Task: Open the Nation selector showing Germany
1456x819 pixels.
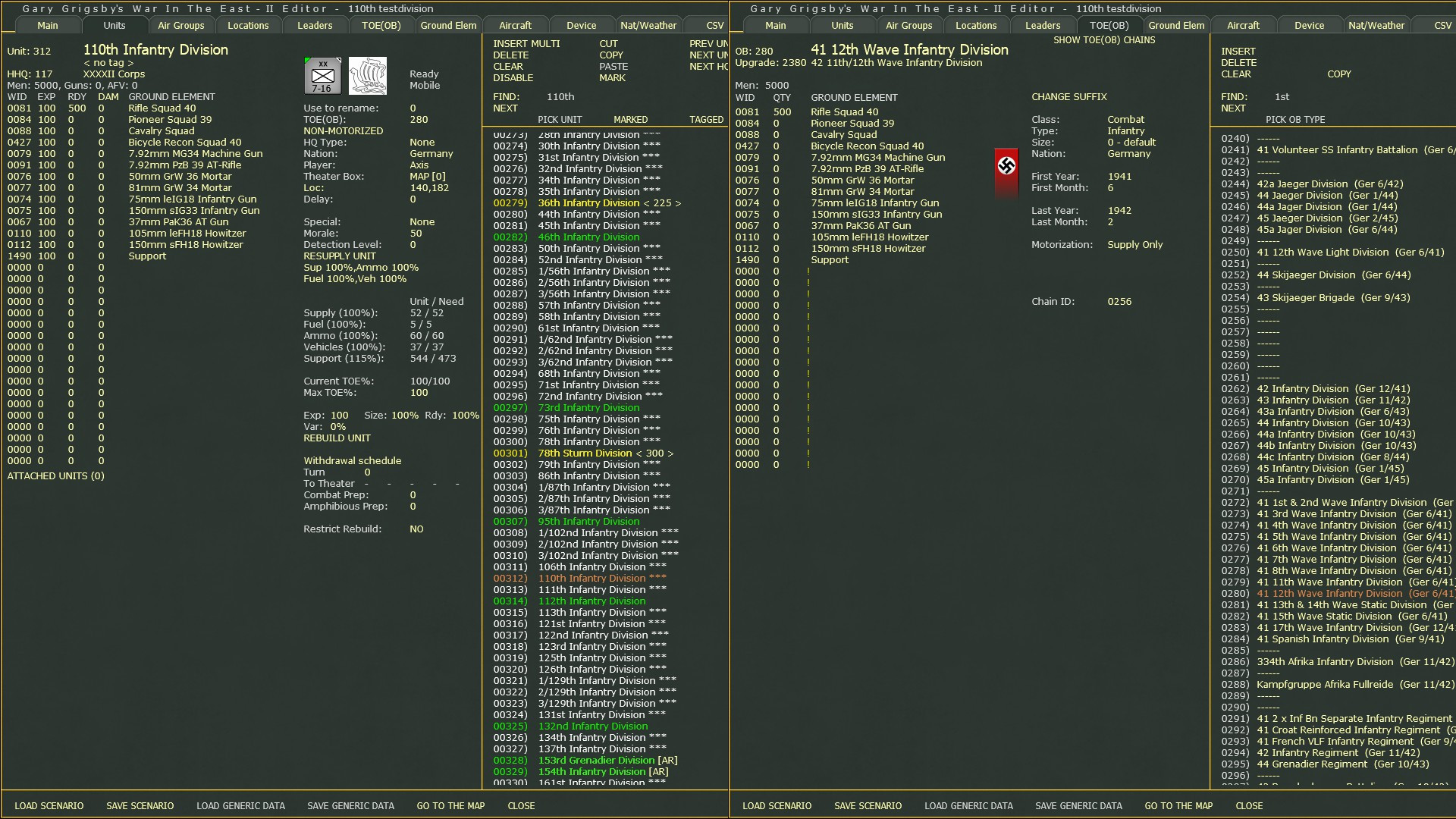Action: coord(431,153)
